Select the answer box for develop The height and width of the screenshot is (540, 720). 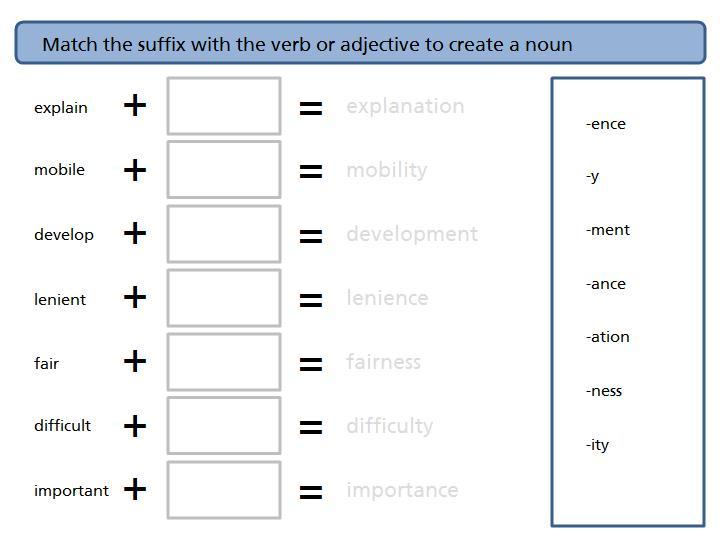click(224, 234)
